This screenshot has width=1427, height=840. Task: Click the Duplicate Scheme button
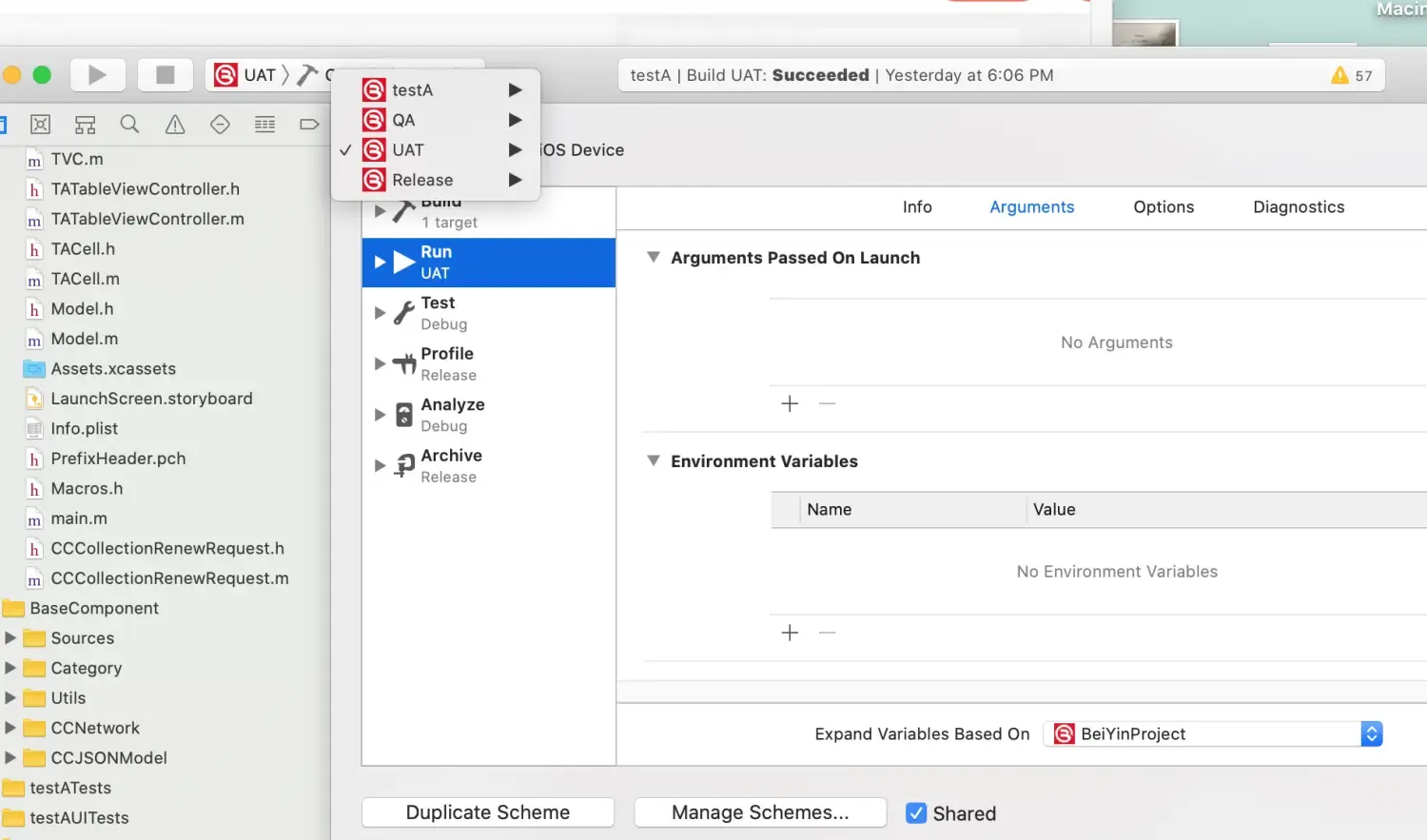click(487, 812)
